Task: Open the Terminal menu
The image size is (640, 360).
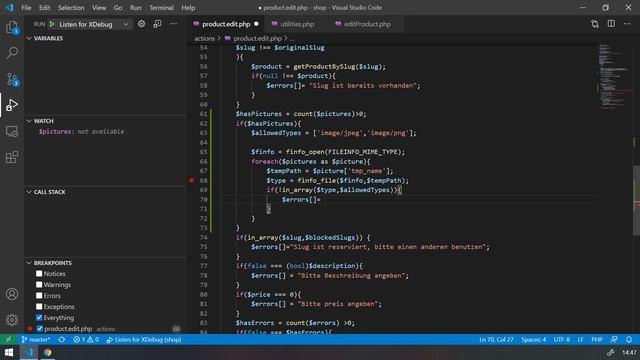Action: (x=161, y=8)
